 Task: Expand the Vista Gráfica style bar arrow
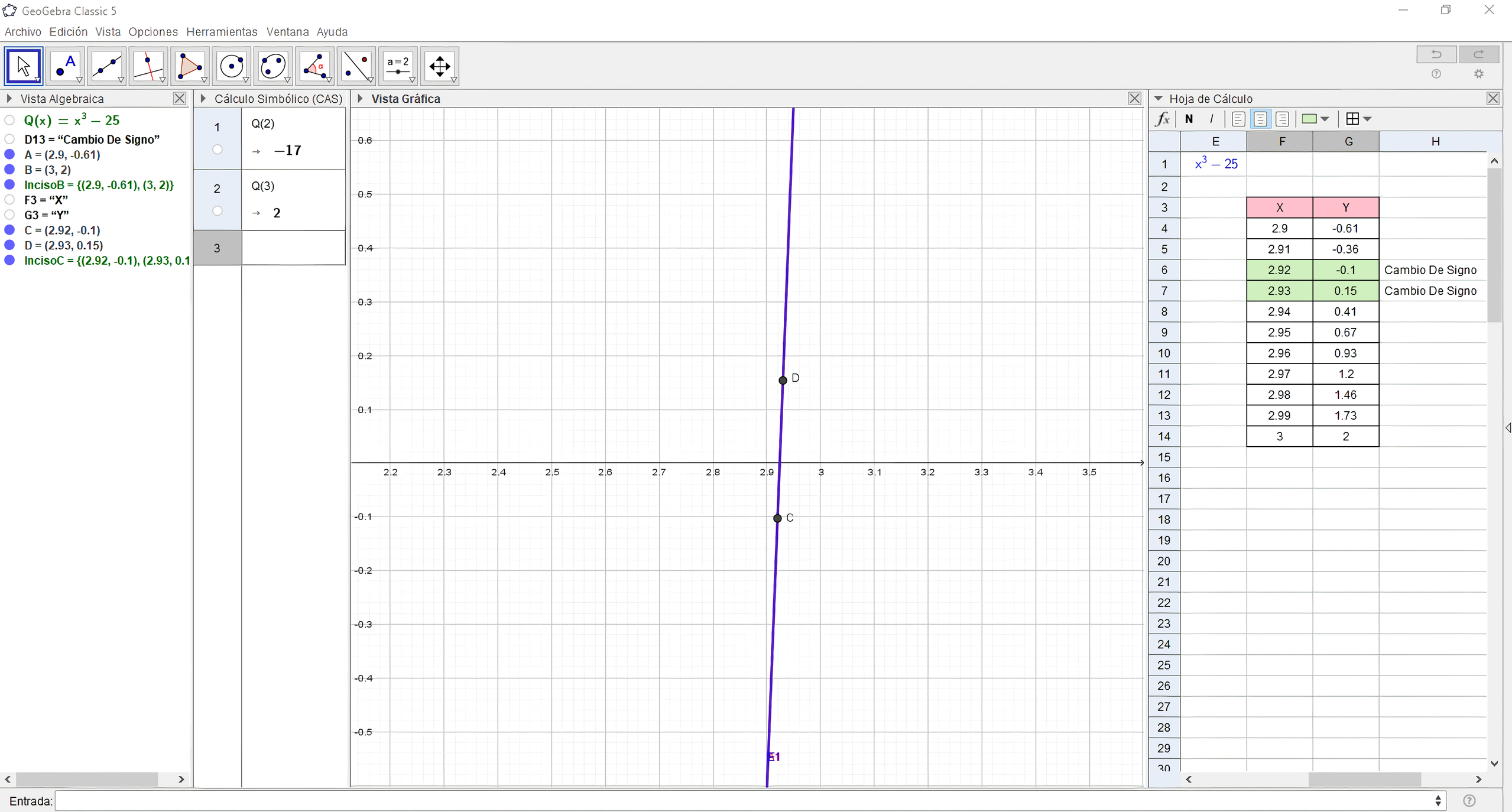360,99
